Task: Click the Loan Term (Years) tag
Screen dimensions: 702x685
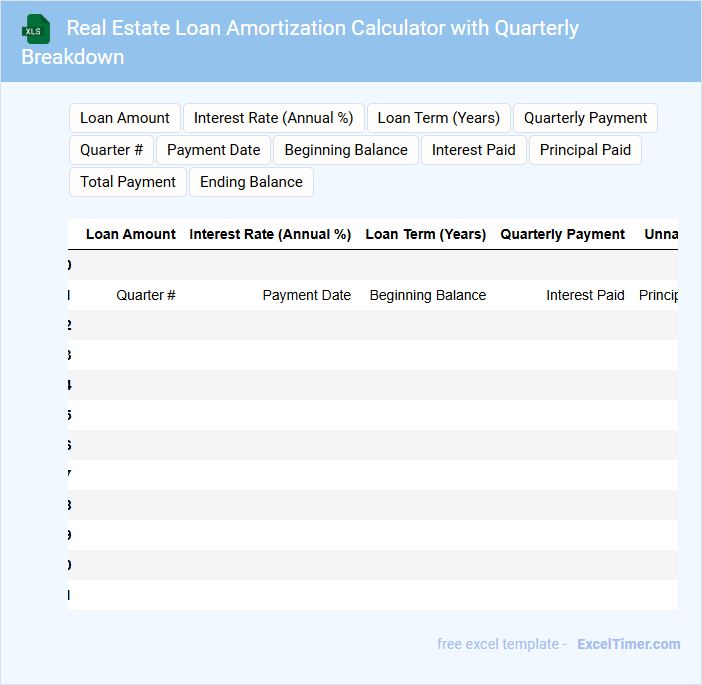Action: point(439,118)
